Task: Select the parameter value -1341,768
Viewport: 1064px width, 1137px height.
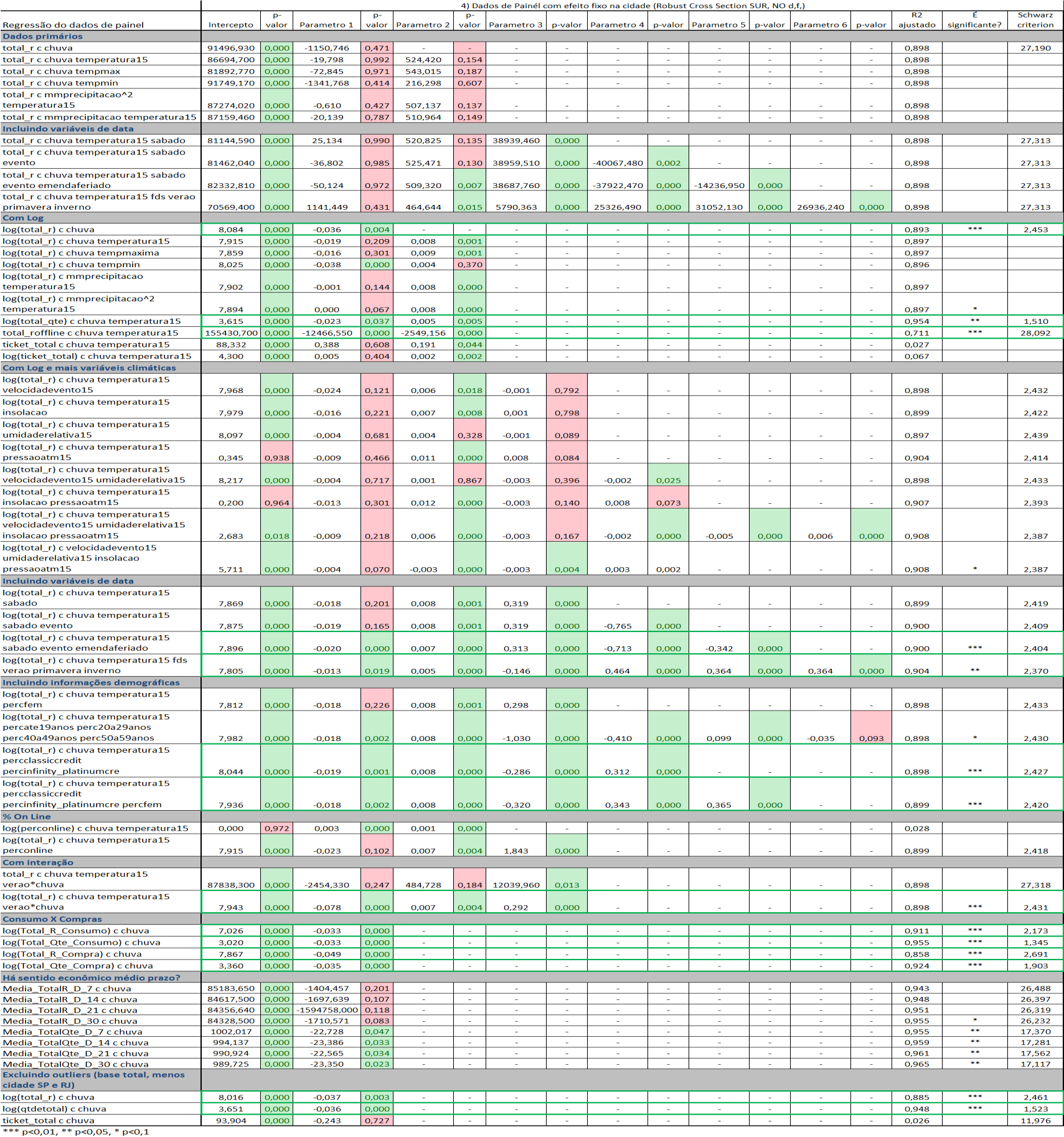Action: coord(326,83)
